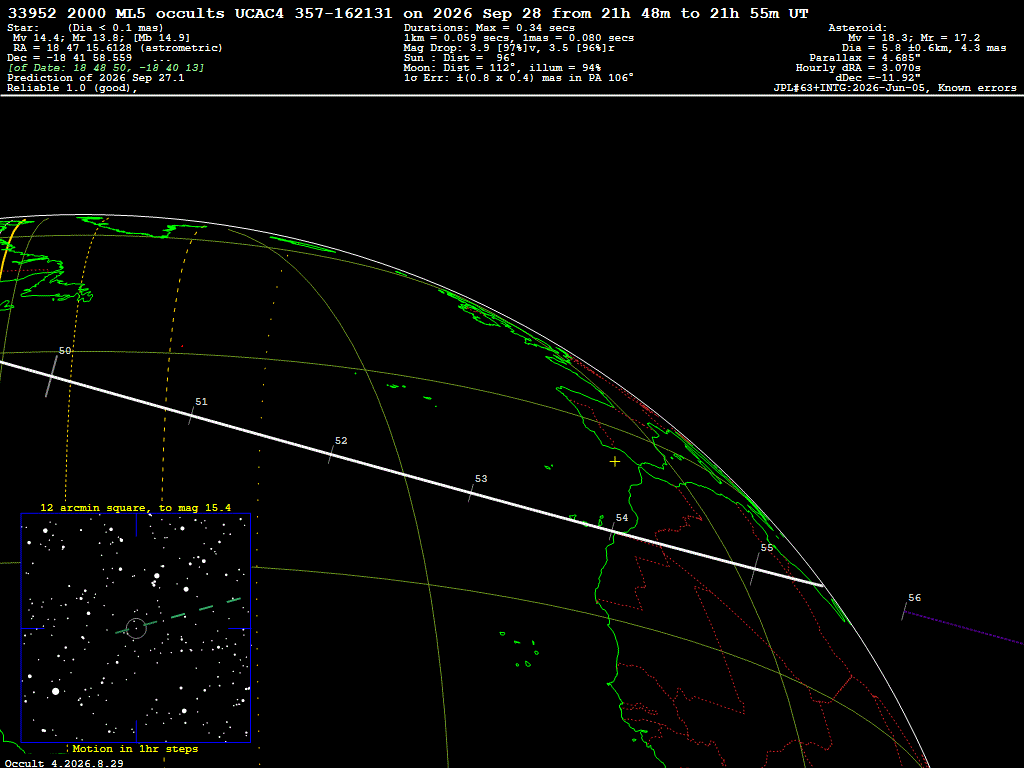Image resolution: width=1024 pixels, height=768 pixels.
Task: Click the JPL#63+INTG orbit source text
Action: (895, 88)
